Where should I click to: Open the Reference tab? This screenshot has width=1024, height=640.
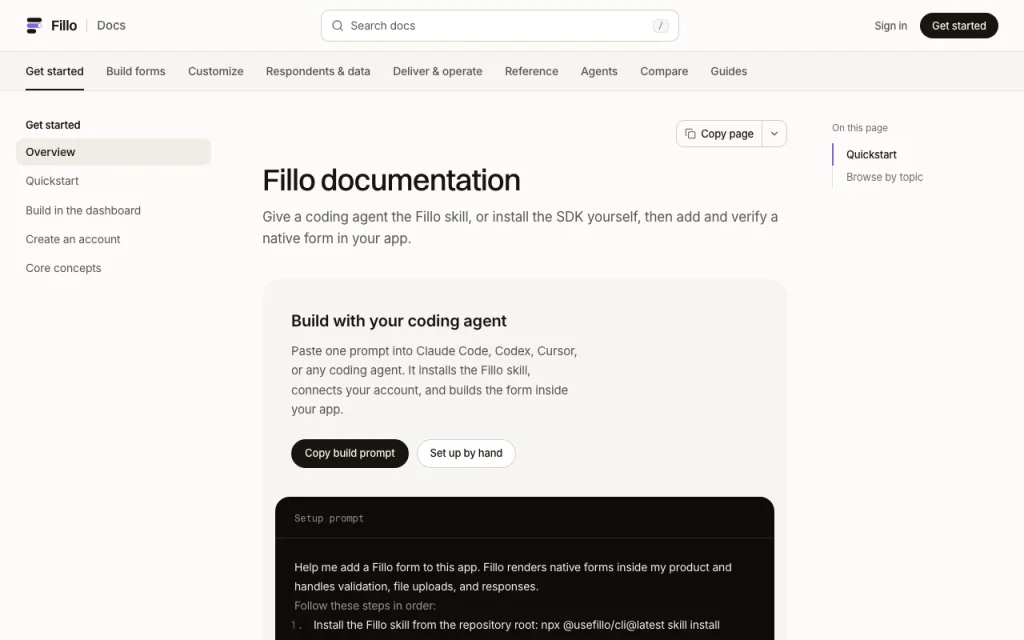click(x=532, y=71)
